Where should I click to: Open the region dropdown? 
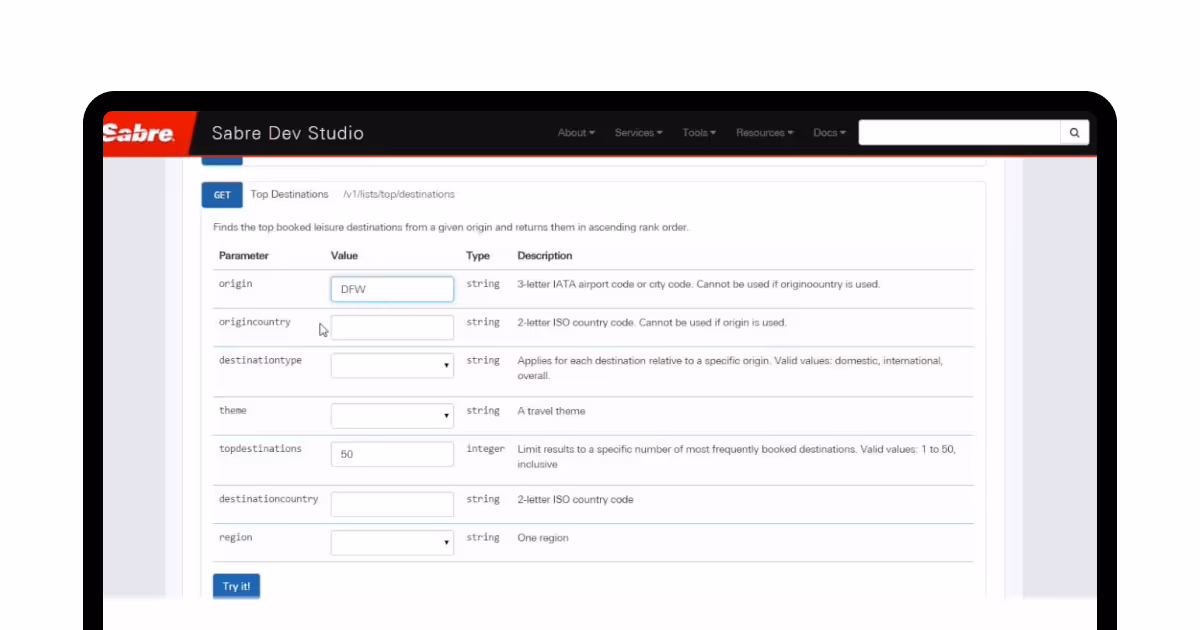pyautogui.click(x=392, y=542)
